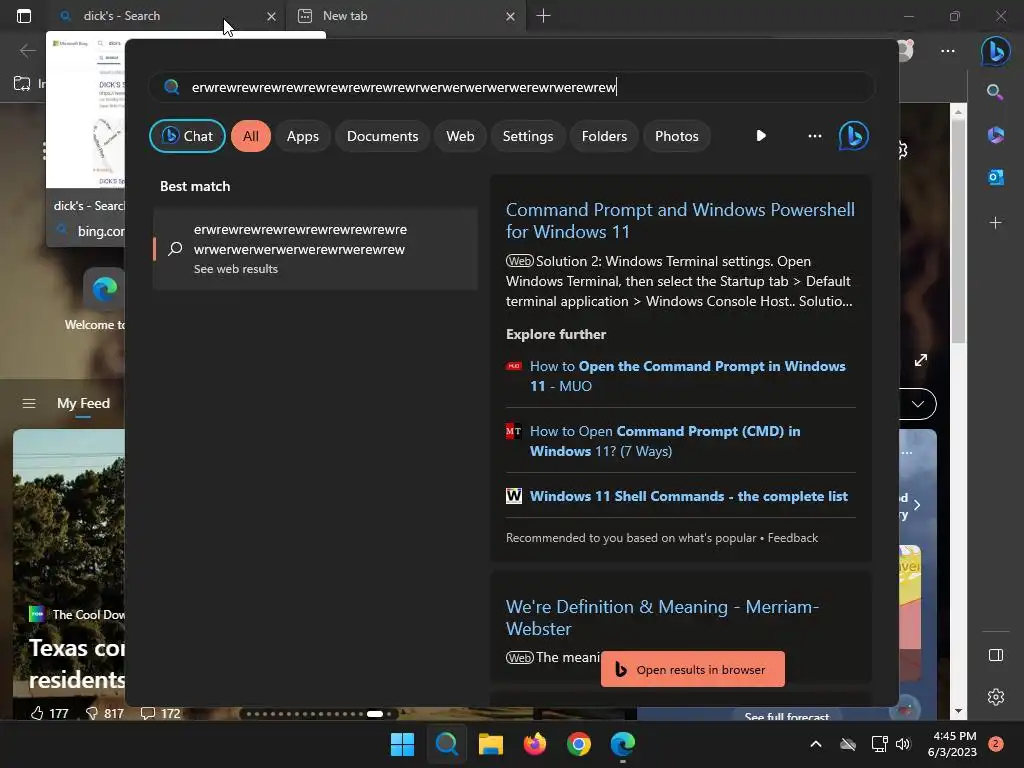Show more search filters with play arrow
1024x768 pixels.
761,136
